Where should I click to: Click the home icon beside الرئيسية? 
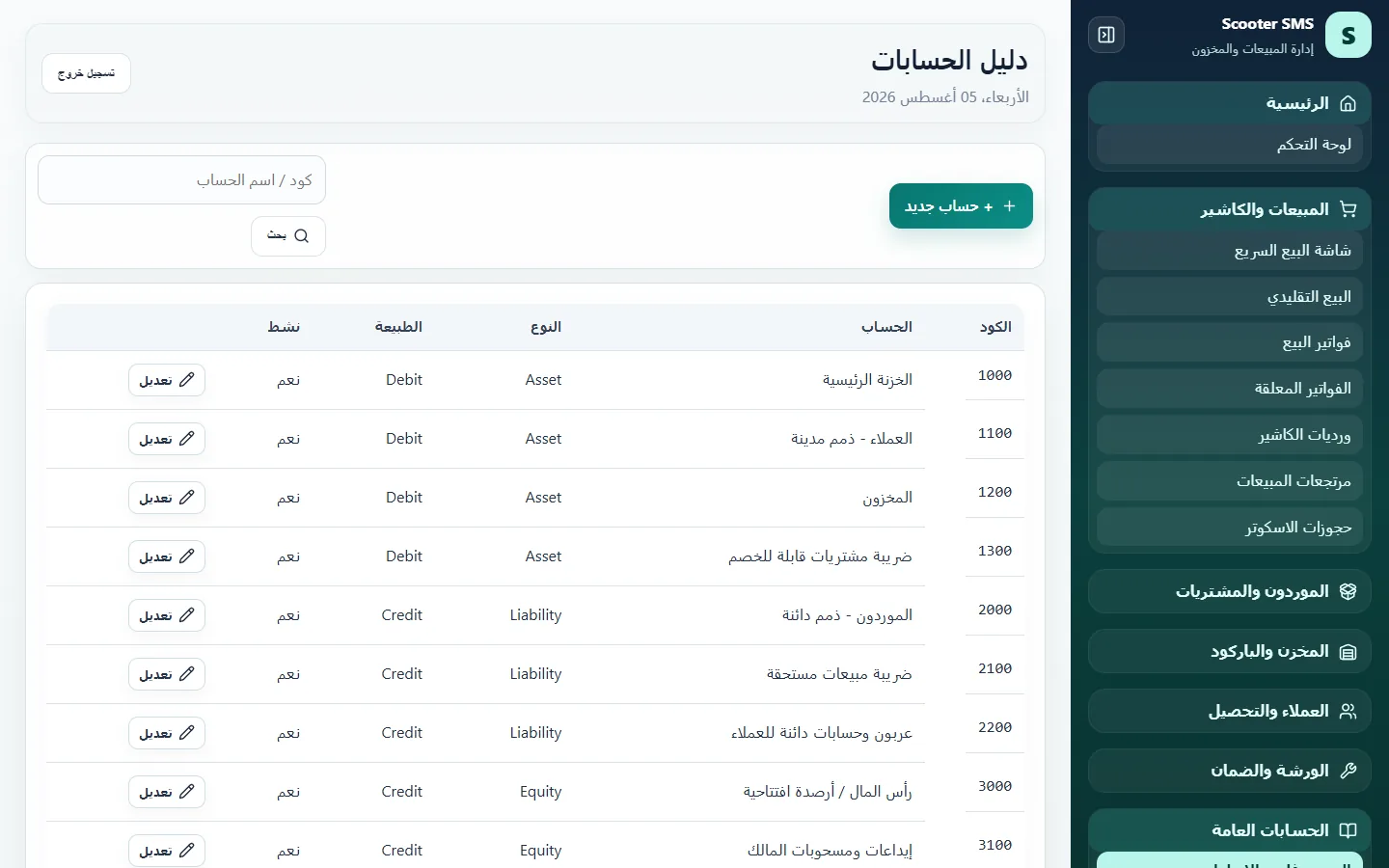(1348, 103)
